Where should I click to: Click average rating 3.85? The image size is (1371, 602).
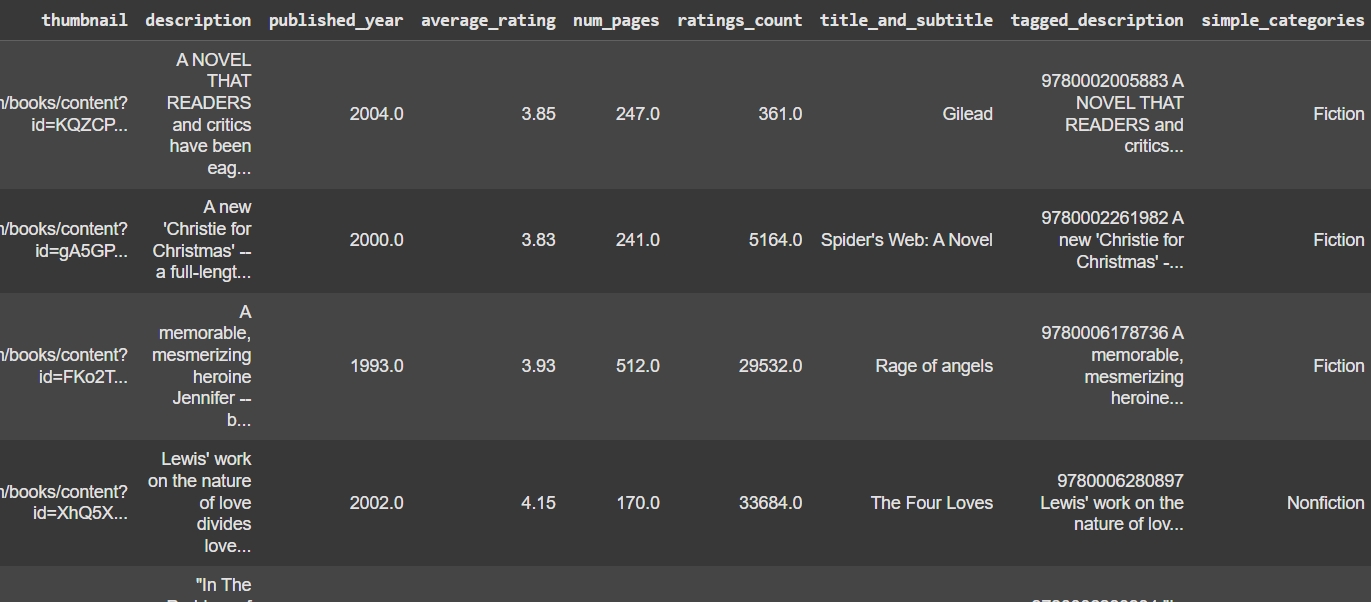click(x=538, y=114)
